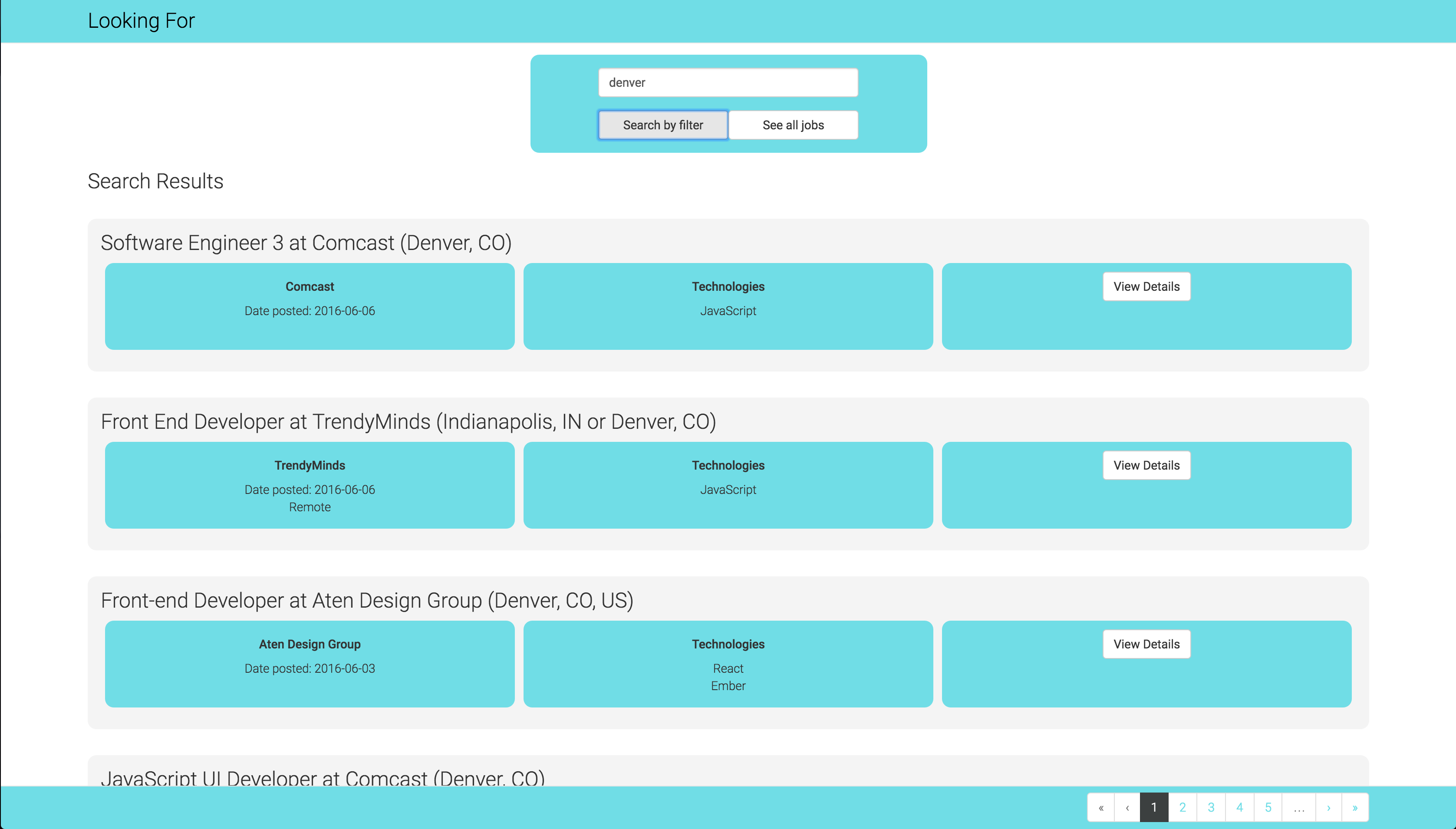Image resolution: width=1456 pixels, height=829 pixels.
Task: Go to page 5 of results
Action: coord(1268,807)
